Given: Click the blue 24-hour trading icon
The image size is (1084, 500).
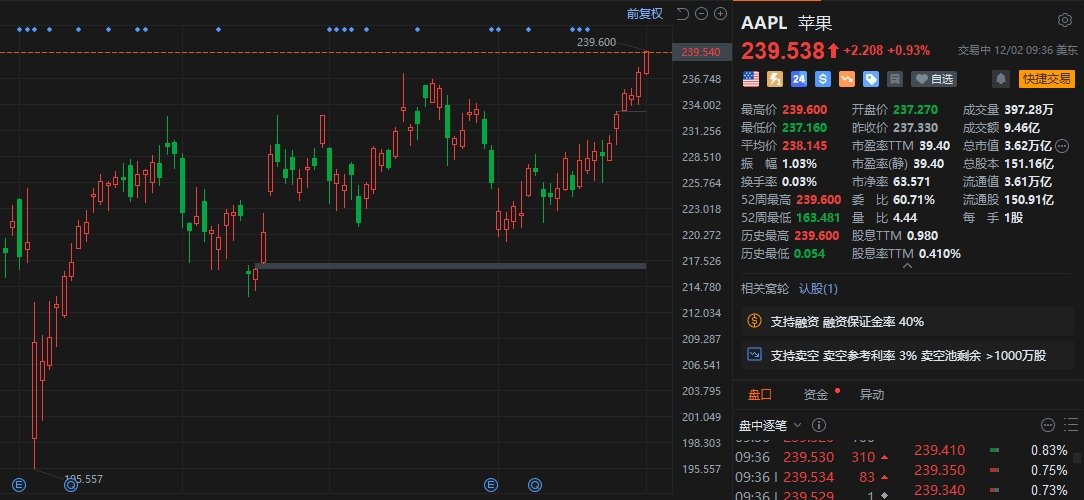Looking at the screenshot, I should [x=799, y=78].
